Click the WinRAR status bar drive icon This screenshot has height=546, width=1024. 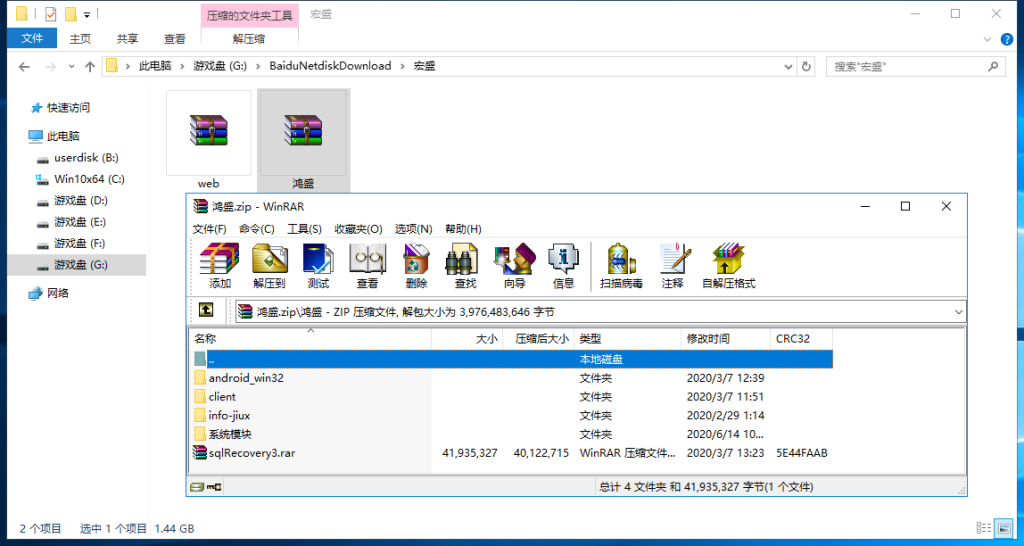(197, 487)
